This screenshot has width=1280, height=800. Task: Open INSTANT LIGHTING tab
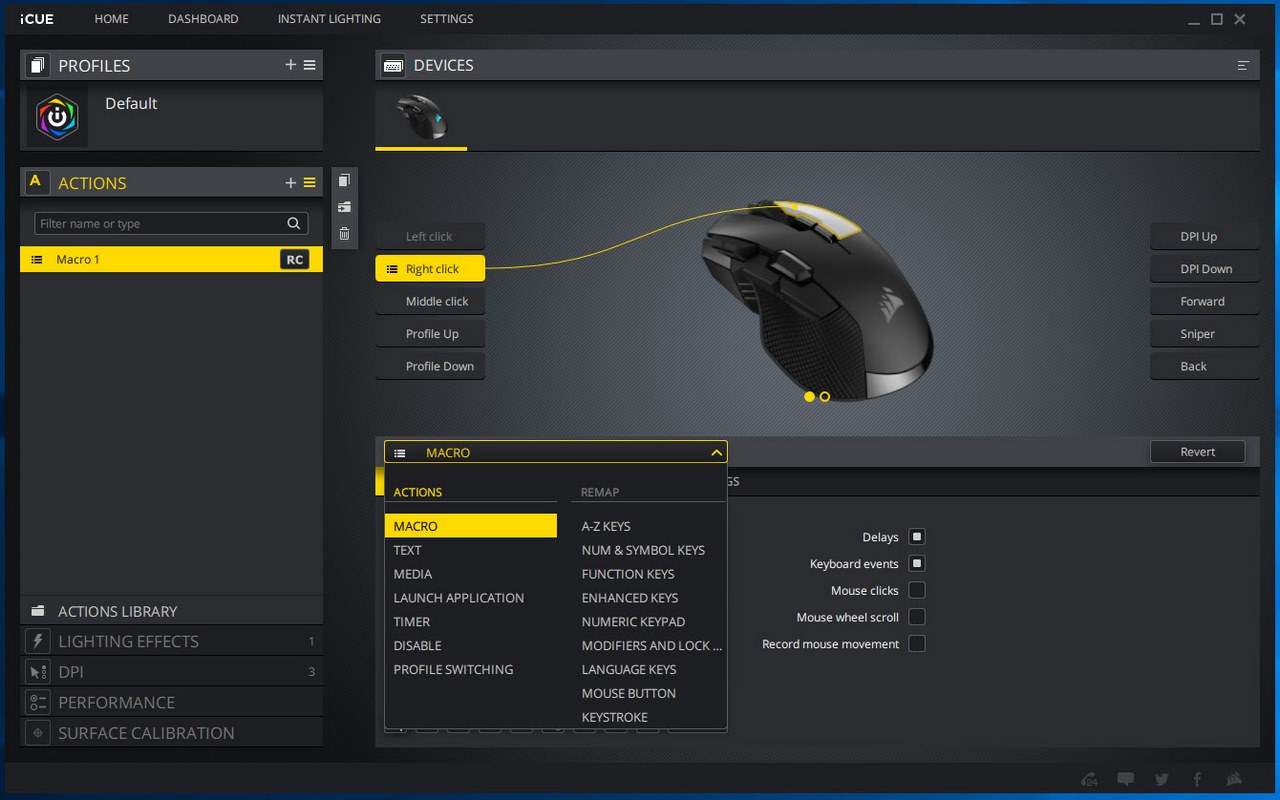point(329,19)
